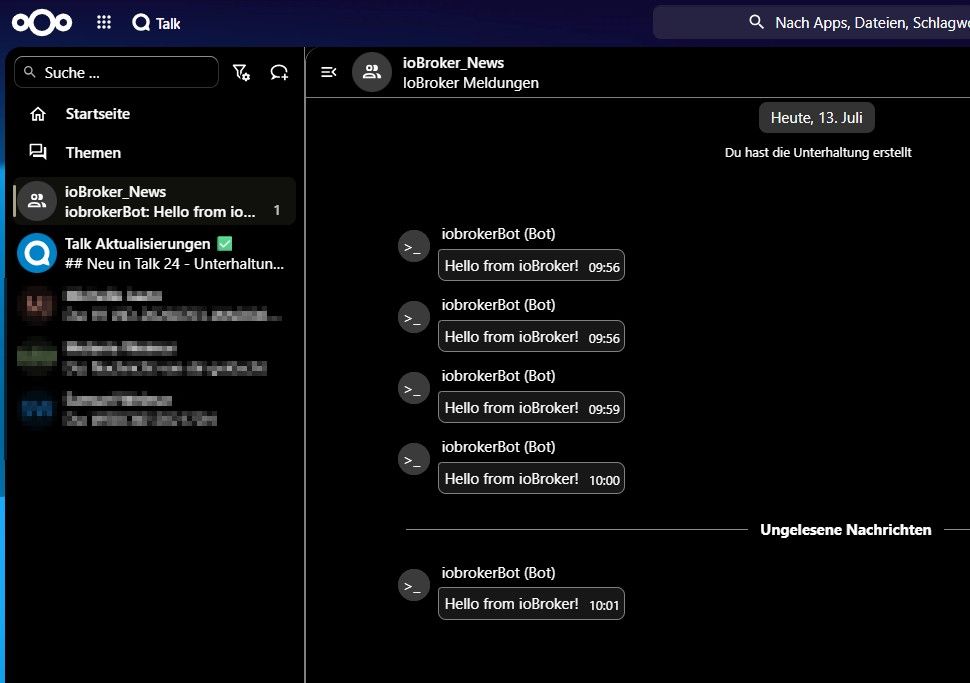Select the ioBroker_News conversation

(x=155, y=201)
